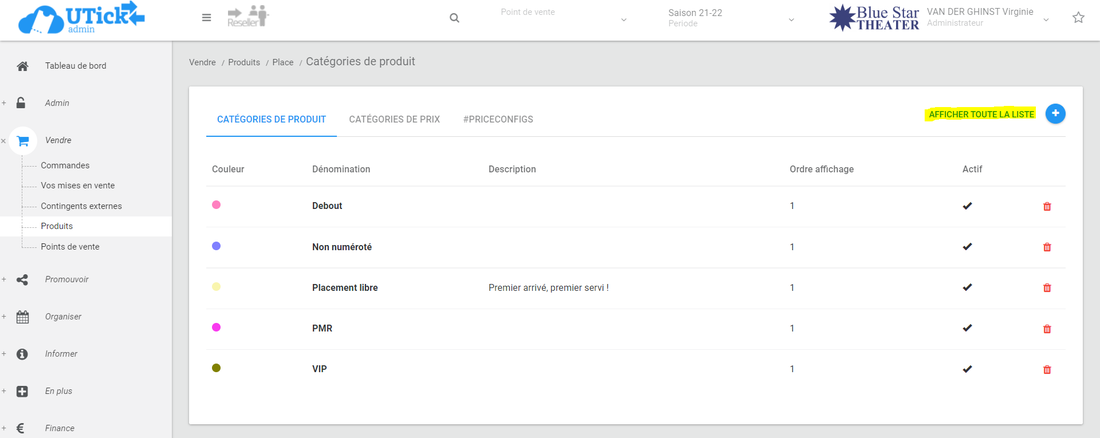Remove PMR category using trash icon
Screen dimensions: 1100x438
point(1047,329)
